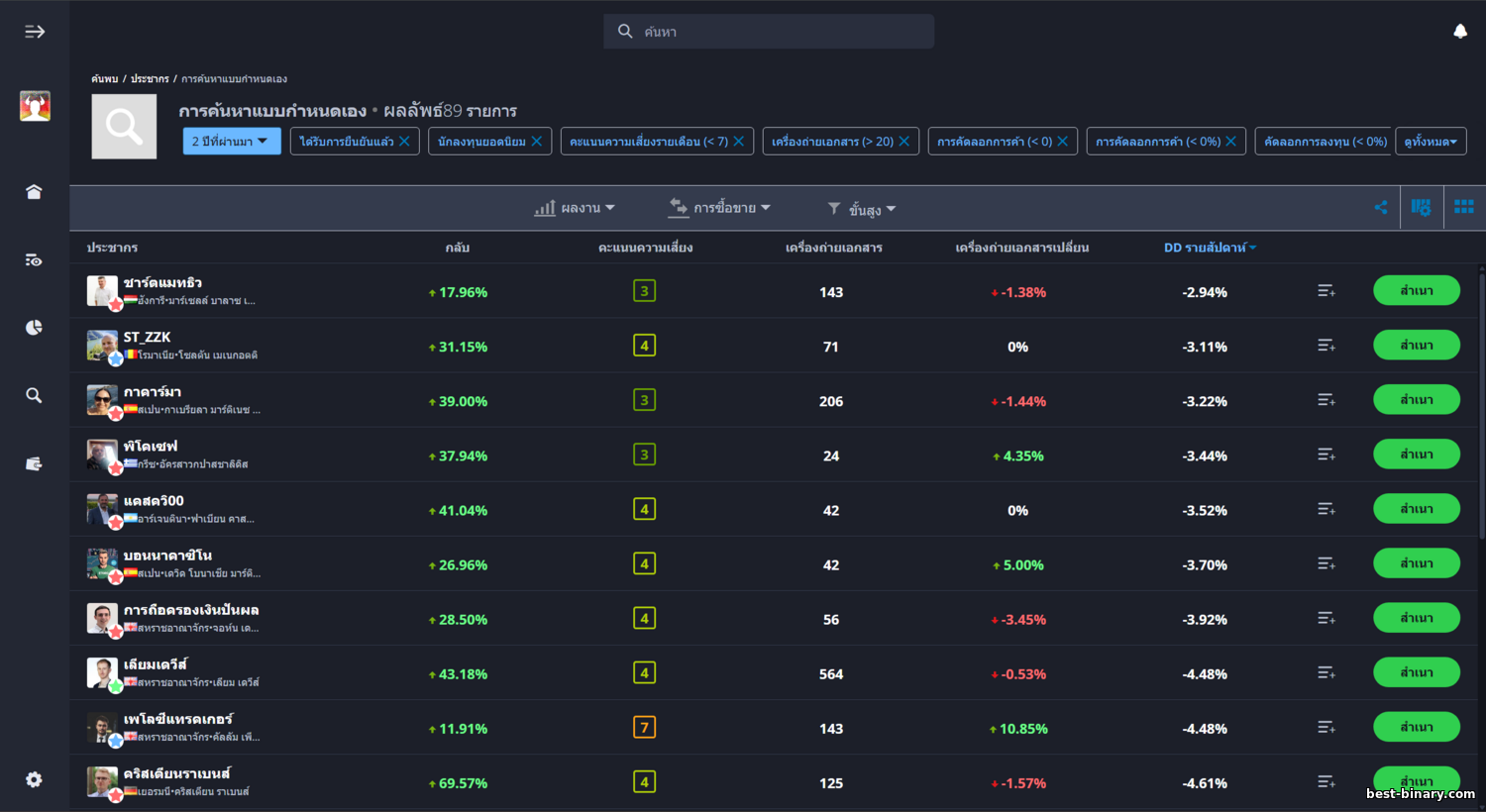Go to home via sidebar house icon
Image resolution: width=1486 pixels, height=812 pixels.
point(34,192)
